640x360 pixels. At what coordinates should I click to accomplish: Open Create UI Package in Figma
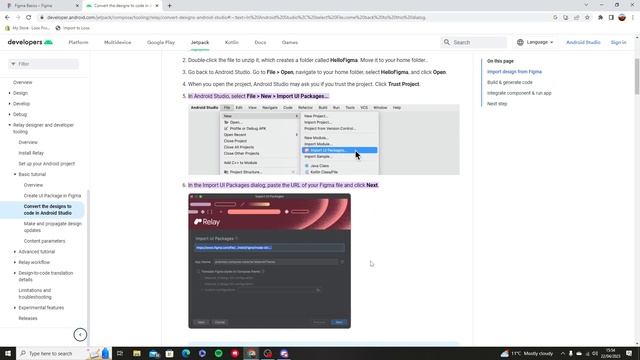pos(52,196)
